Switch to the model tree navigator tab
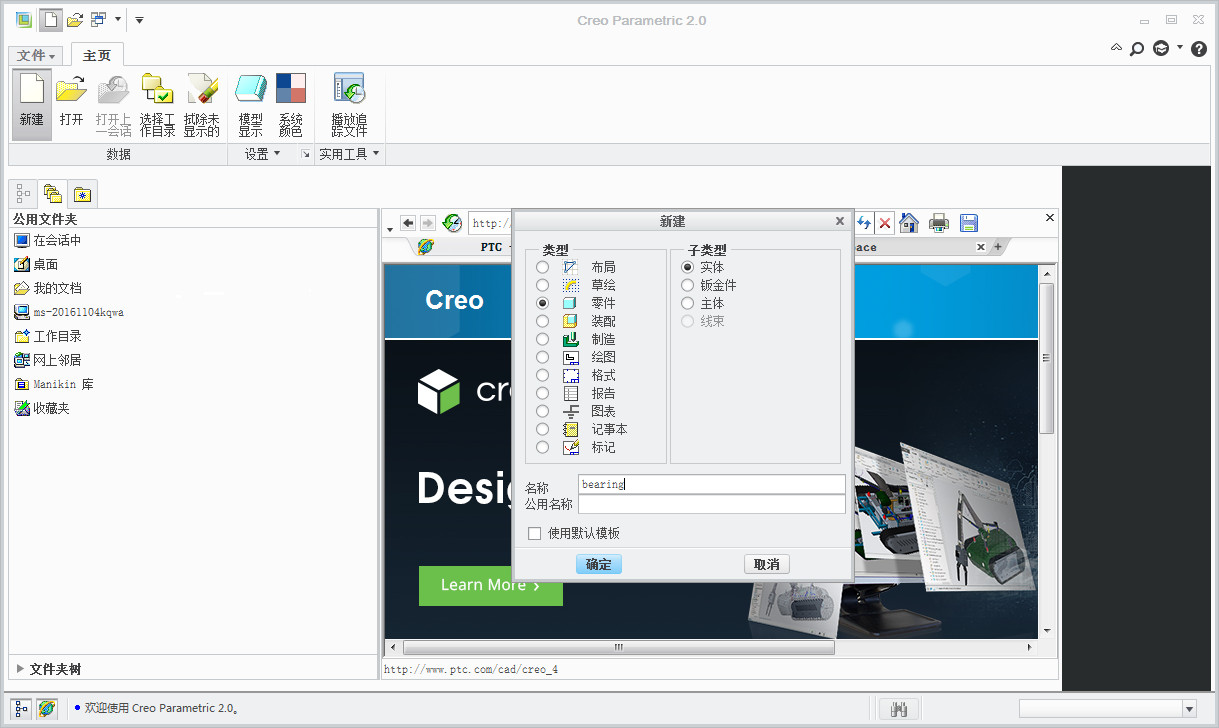Screen dimensions: 1219x728 (24, 193)
